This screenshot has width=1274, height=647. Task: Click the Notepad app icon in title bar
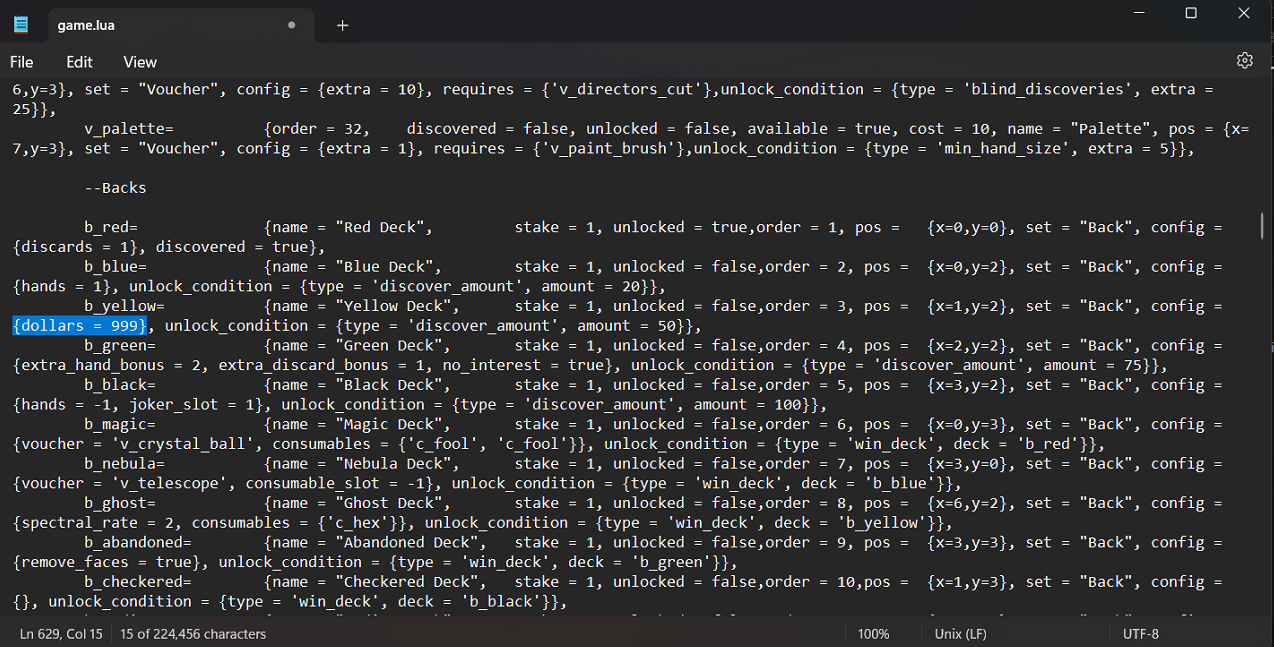[21, 25]
